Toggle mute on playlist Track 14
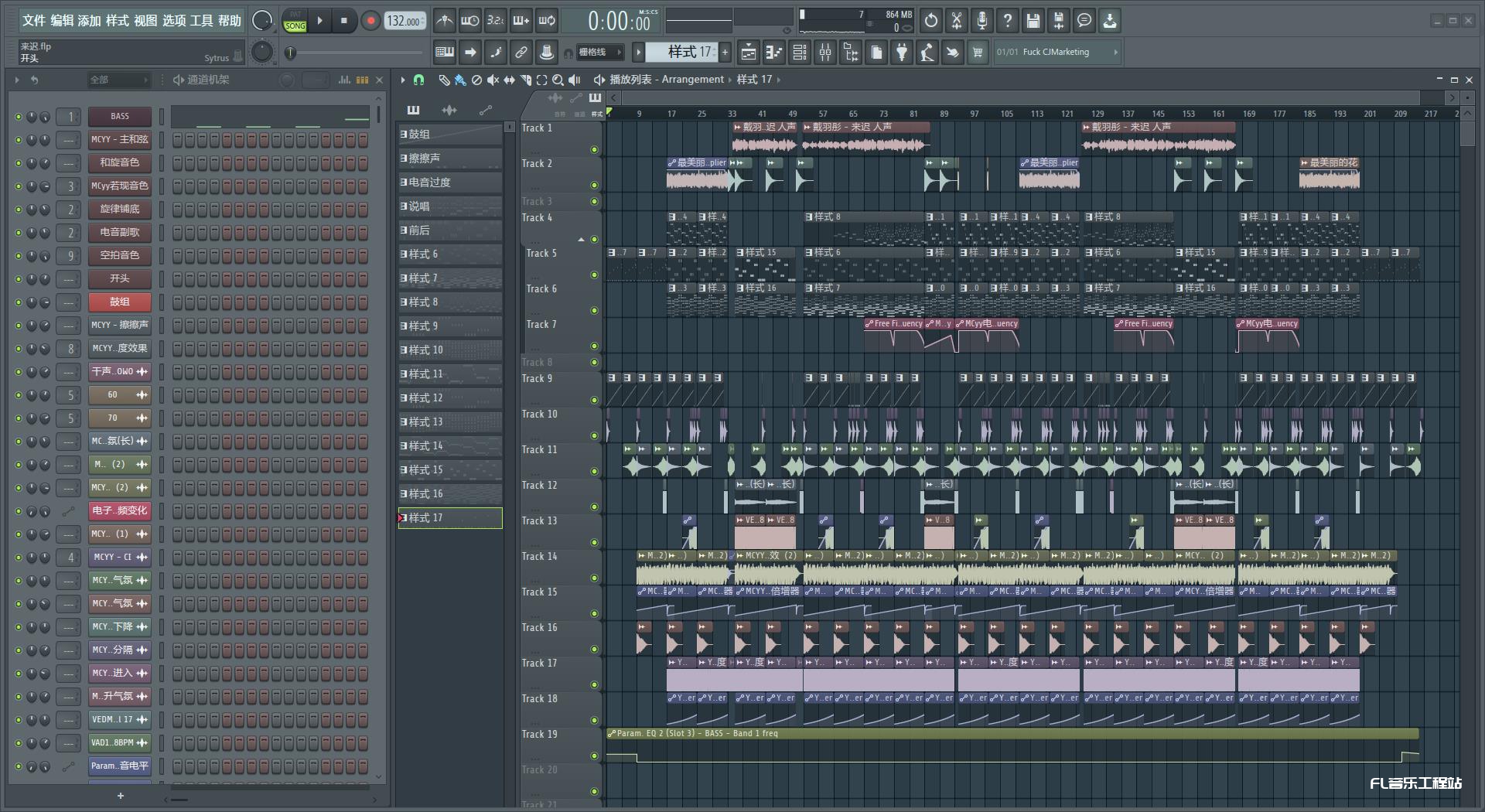 [594, 578]
